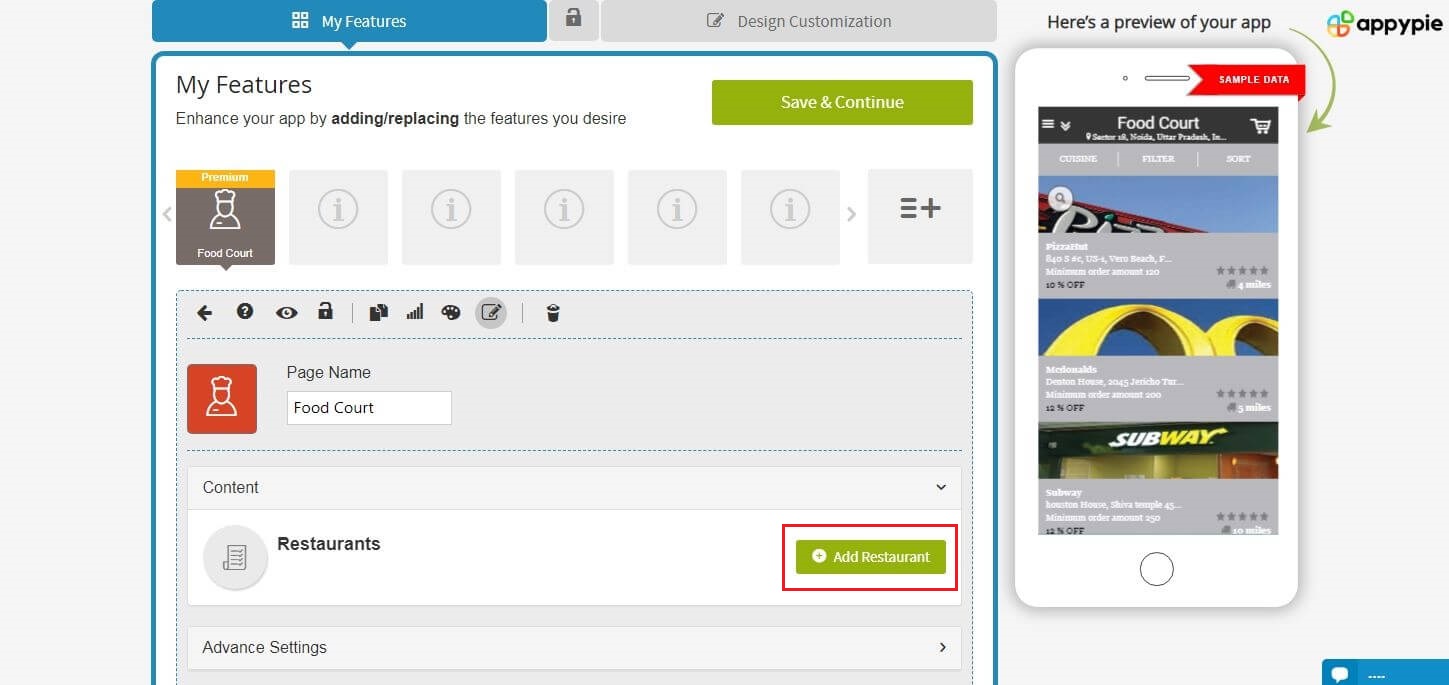Collapse the Content section chevron
The height and width of the screenshot is (685, 1449).
click(941, 488)
